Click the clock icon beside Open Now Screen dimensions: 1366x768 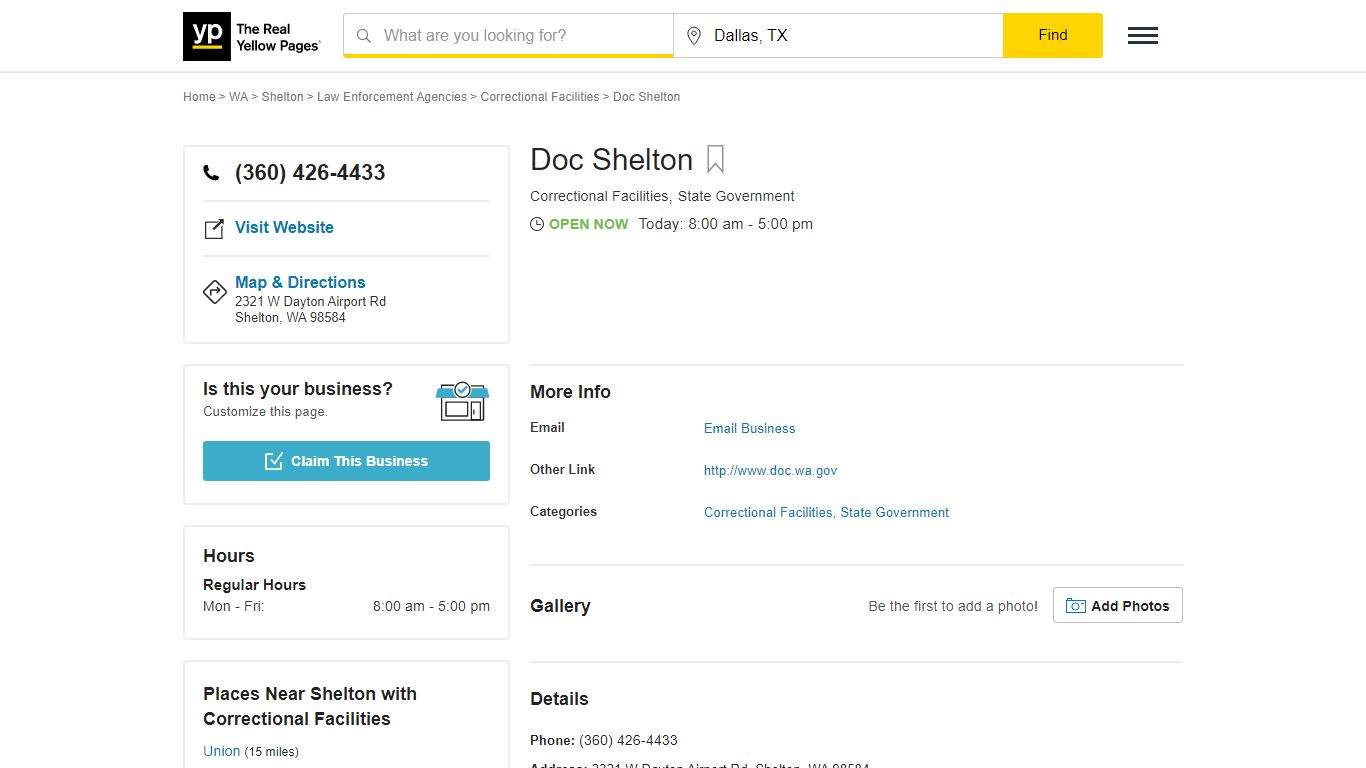(x=537, y=225)
